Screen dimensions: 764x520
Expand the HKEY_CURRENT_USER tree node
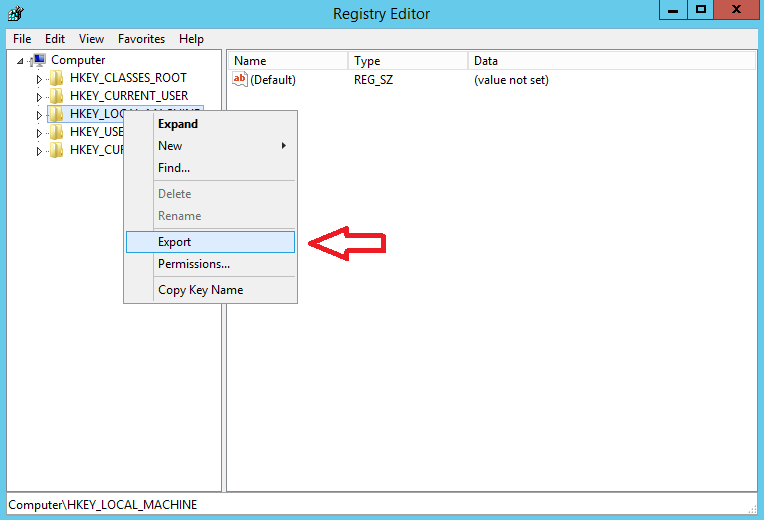pyautogui.click(x=40, y=97)
